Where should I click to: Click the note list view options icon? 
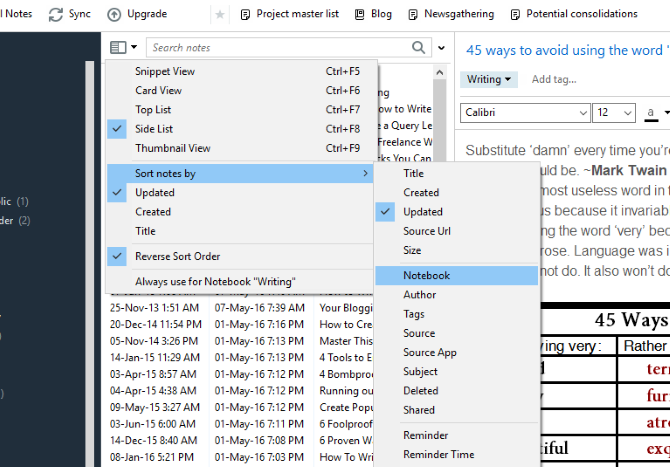pyautogui.click(x=122, y=47)
